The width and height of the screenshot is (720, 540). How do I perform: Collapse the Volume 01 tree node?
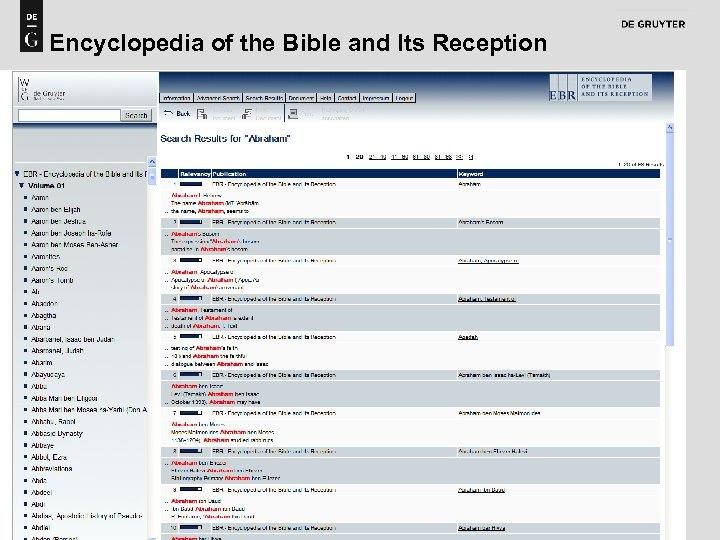(x=22, y=186)
